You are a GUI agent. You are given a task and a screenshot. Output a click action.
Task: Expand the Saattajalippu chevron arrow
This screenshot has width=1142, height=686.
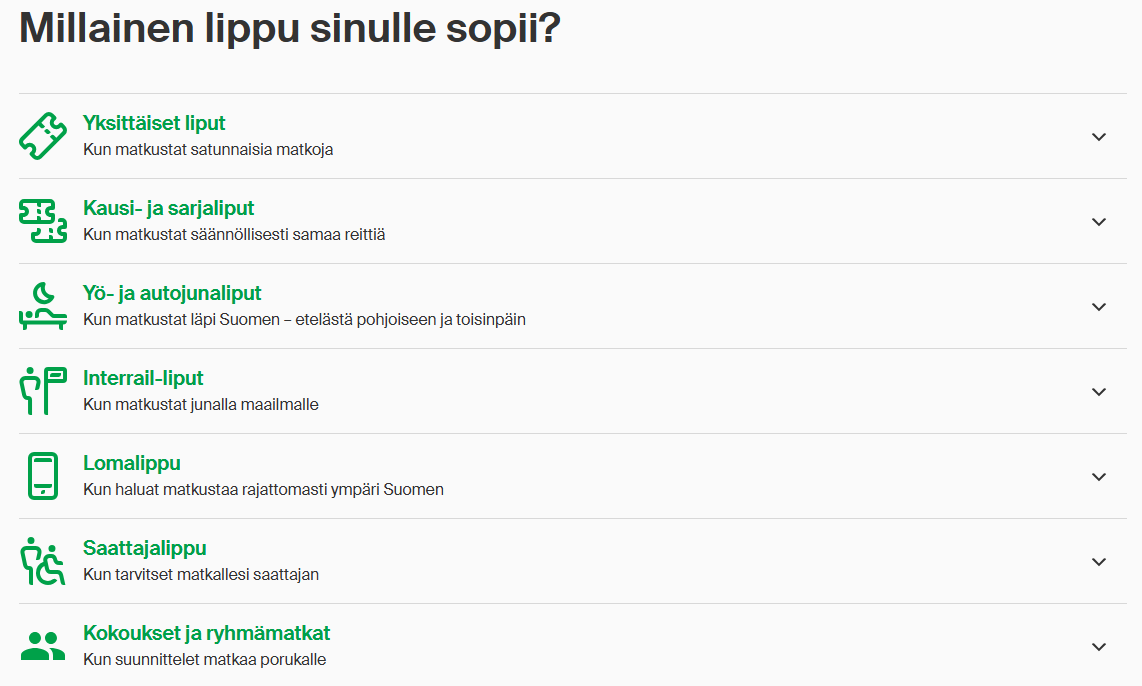coord(1099,562)
